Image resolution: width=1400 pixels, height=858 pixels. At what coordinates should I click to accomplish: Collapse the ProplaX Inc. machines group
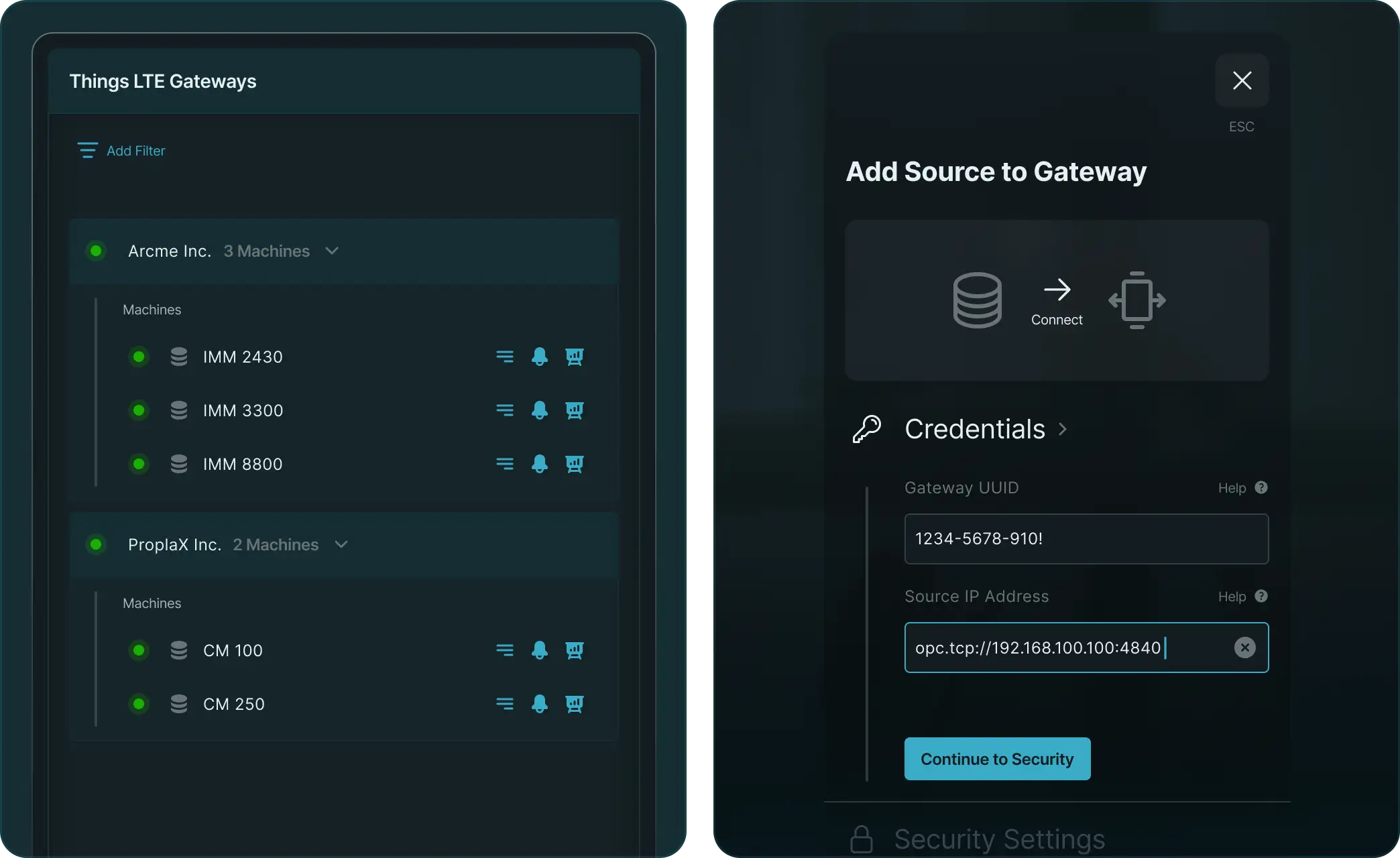(341, 544)
